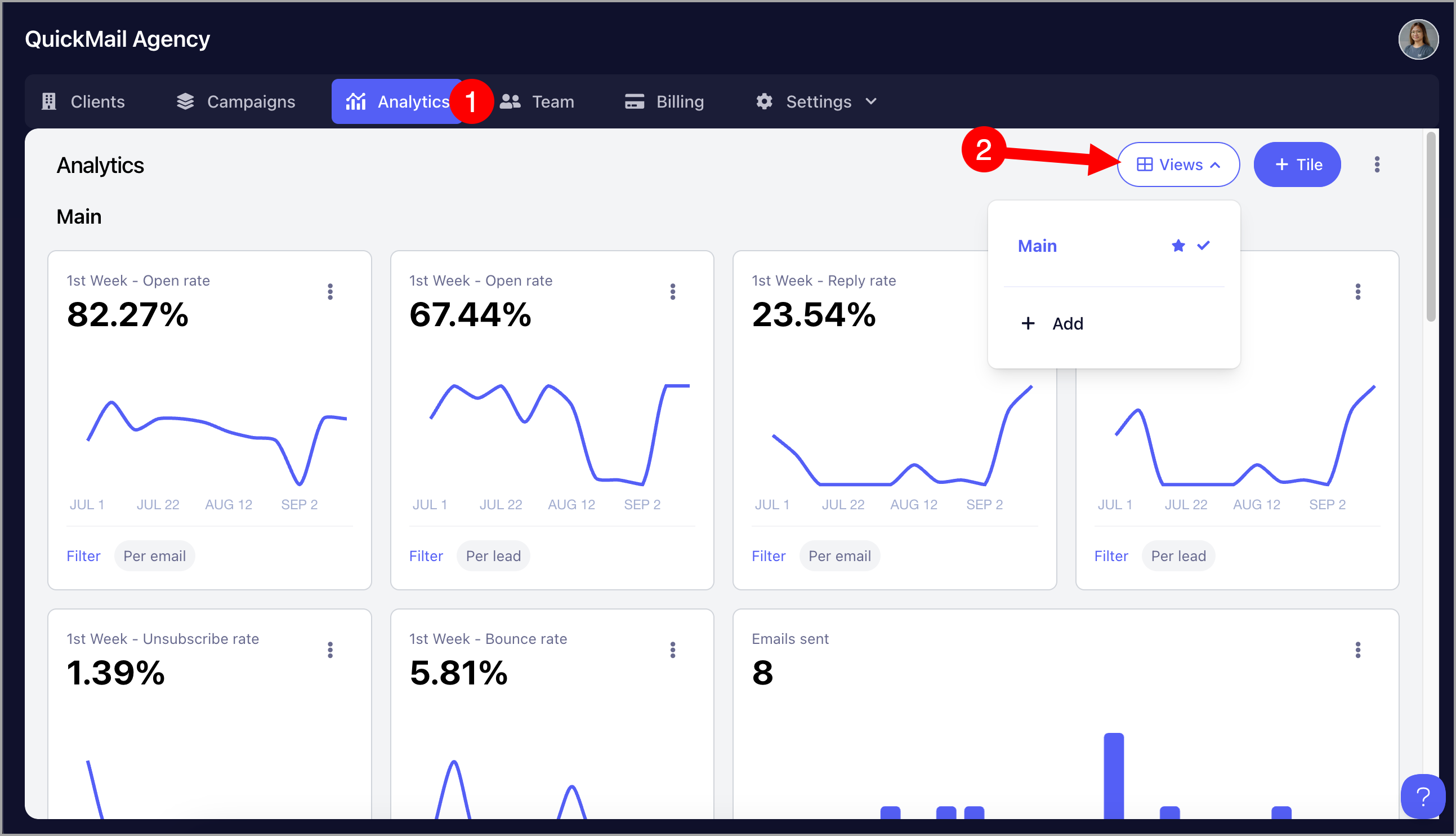Toggle Per email on the 82.27% Open rate tile
Viewport: 1456px width, 836px height.
tap(154, 556)
